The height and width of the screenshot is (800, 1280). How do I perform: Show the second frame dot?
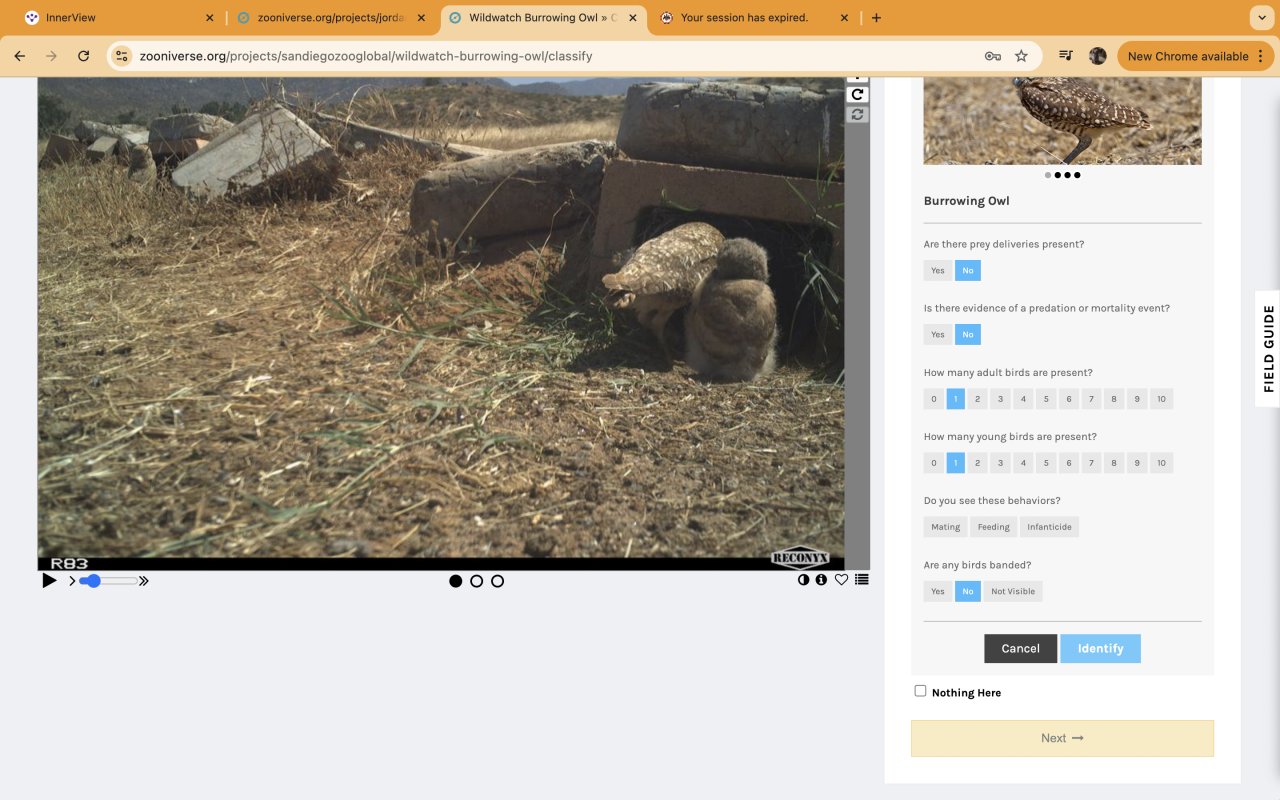(476, 581)
